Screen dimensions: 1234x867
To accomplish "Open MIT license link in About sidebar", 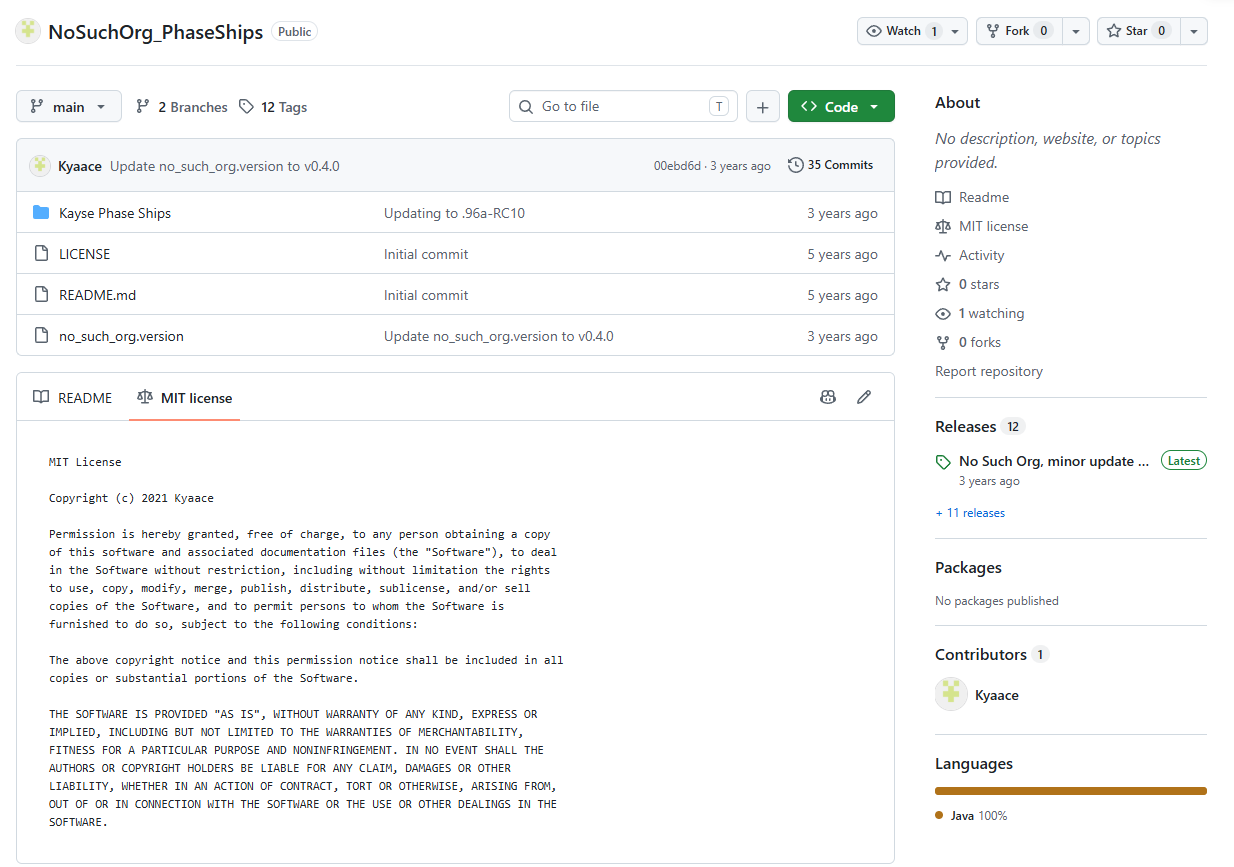I will pos(982,226).
